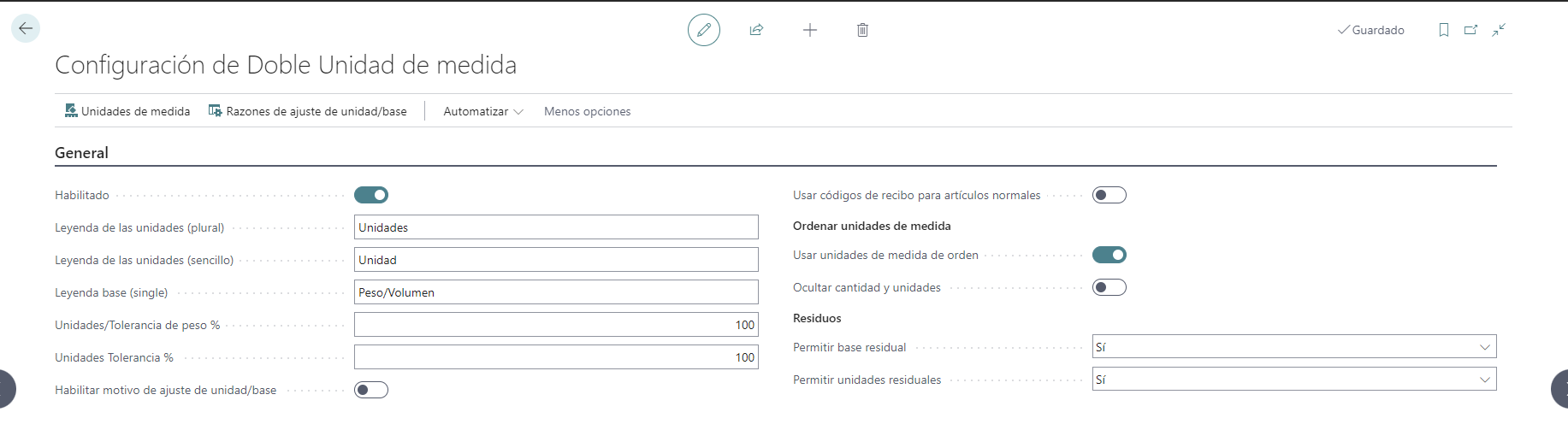Click the pencil edit icon
This screenshot has width=1568, height=424.
703,30
